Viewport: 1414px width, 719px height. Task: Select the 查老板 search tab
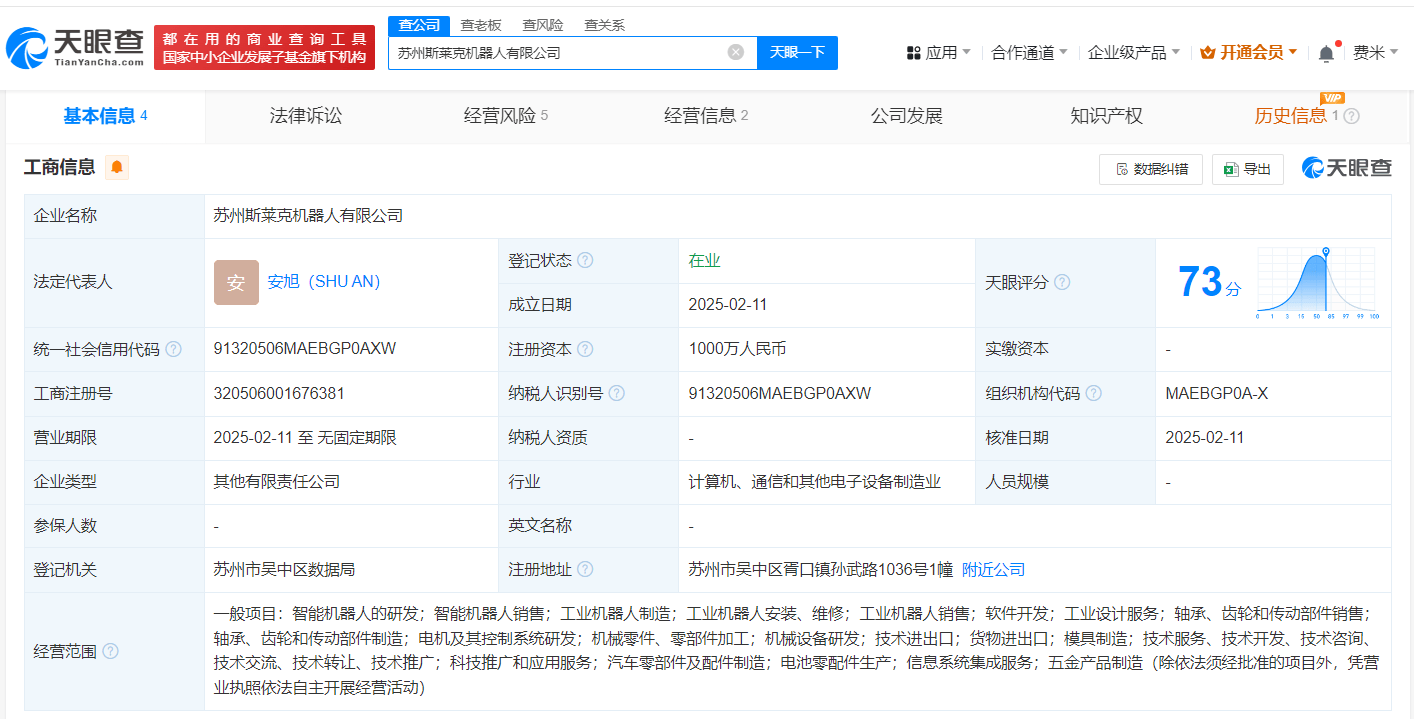pyautogui.click(x=481, y=25)
